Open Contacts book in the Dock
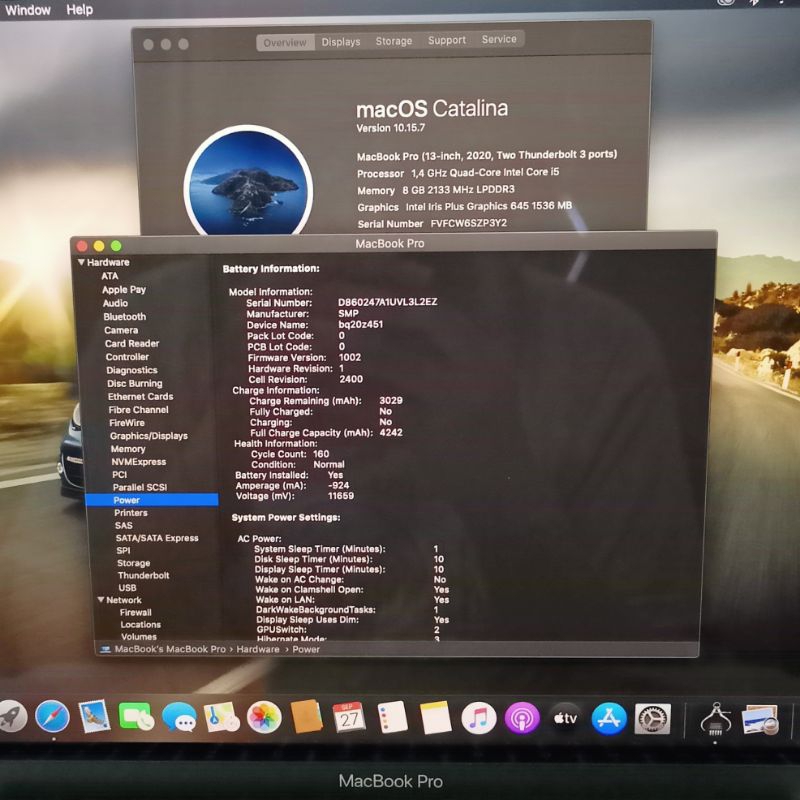Viewport: 800px width, 800px height. coord(307,716)
